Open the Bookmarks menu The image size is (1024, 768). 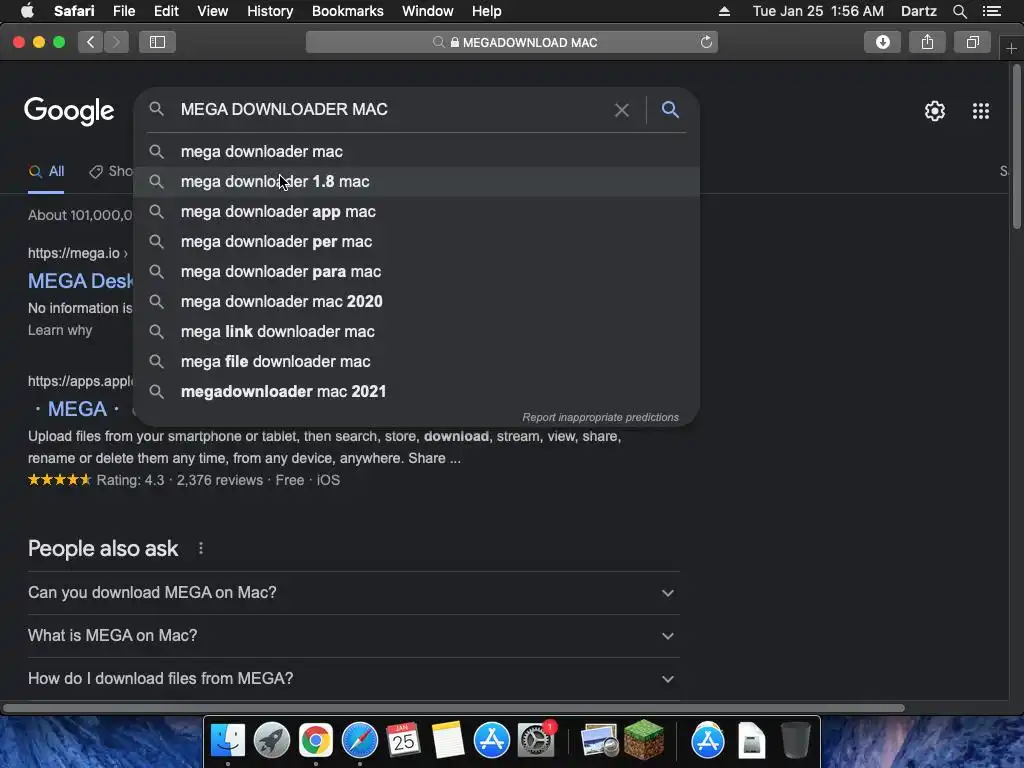347,11
